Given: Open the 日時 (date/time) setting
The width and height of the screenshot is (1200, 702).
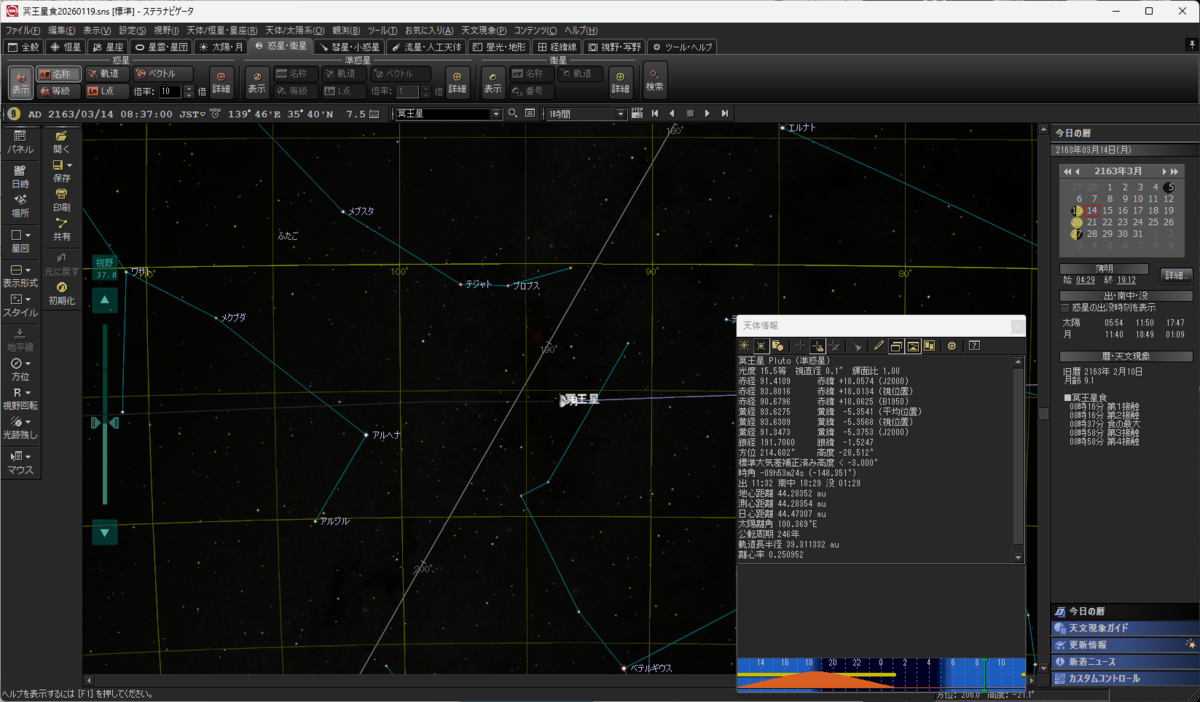Looking at the screenshot, I should (20, 177).
